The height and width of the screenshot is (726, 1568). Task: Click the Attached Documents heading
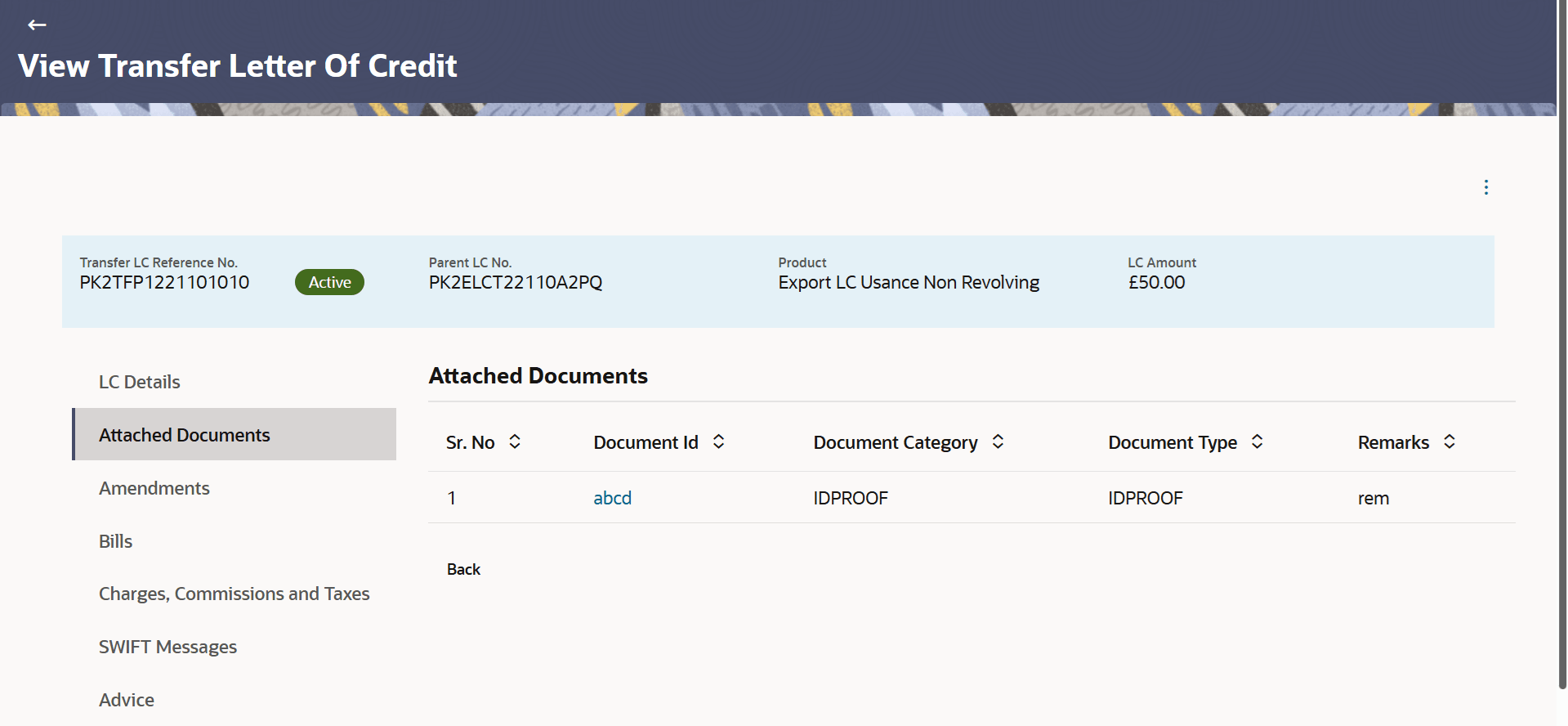point(538,376)
